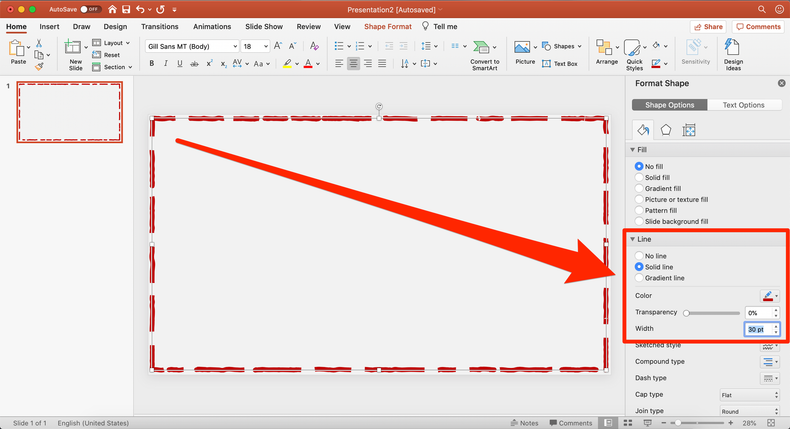790x429 pixels.
Task: Open the ribbon Comments button
Action: tap(758, 27)
